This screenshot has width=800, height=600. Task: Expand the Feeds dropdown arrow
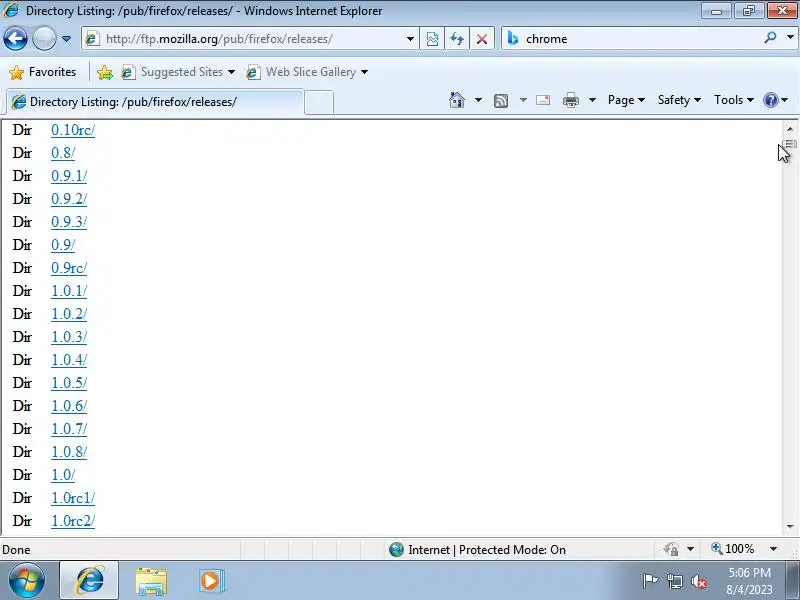tap(523, 100)
